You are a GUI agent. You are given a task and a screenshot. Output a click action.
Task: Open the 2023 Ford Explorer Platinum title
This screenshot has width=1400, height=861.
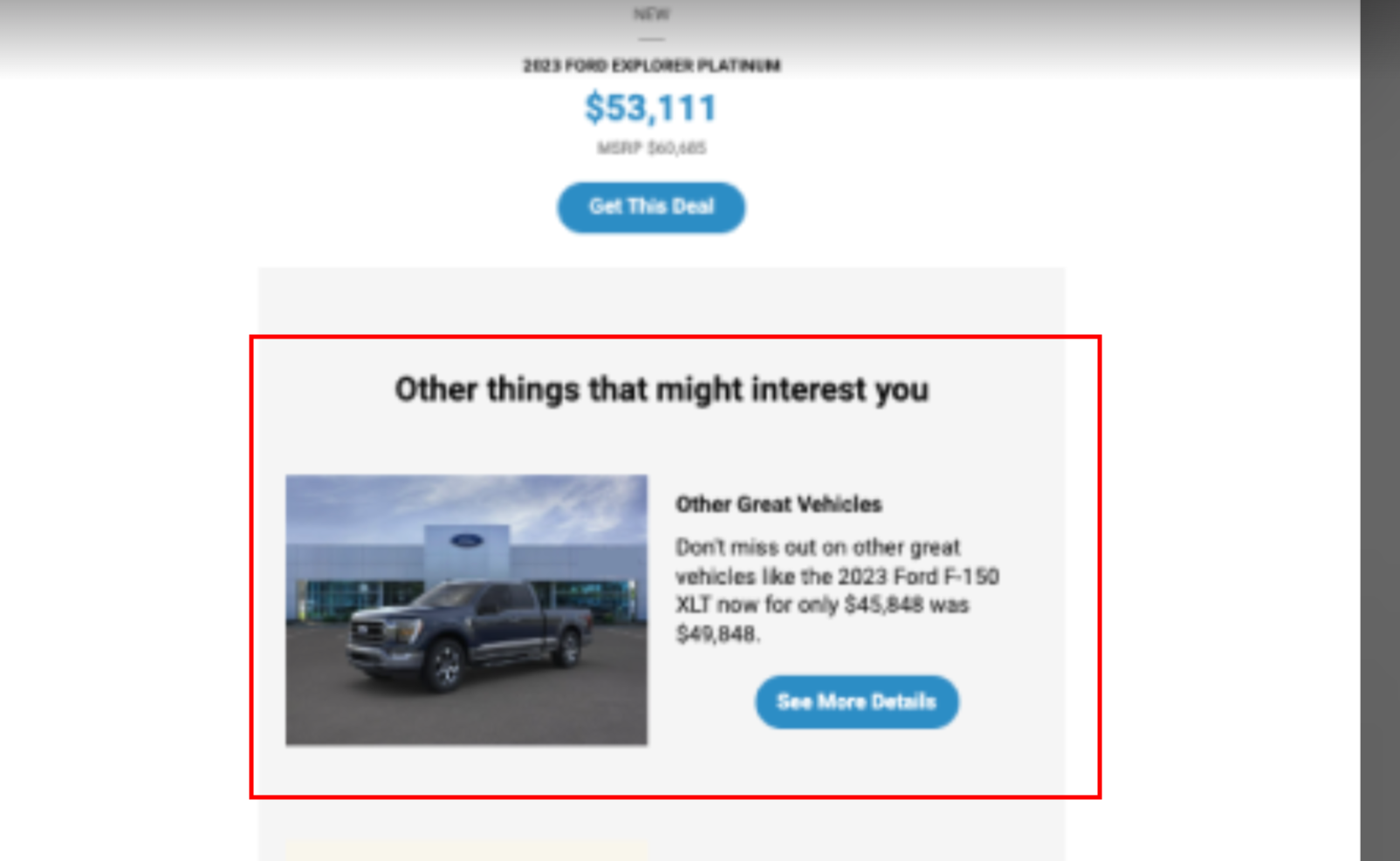(651, 65)
